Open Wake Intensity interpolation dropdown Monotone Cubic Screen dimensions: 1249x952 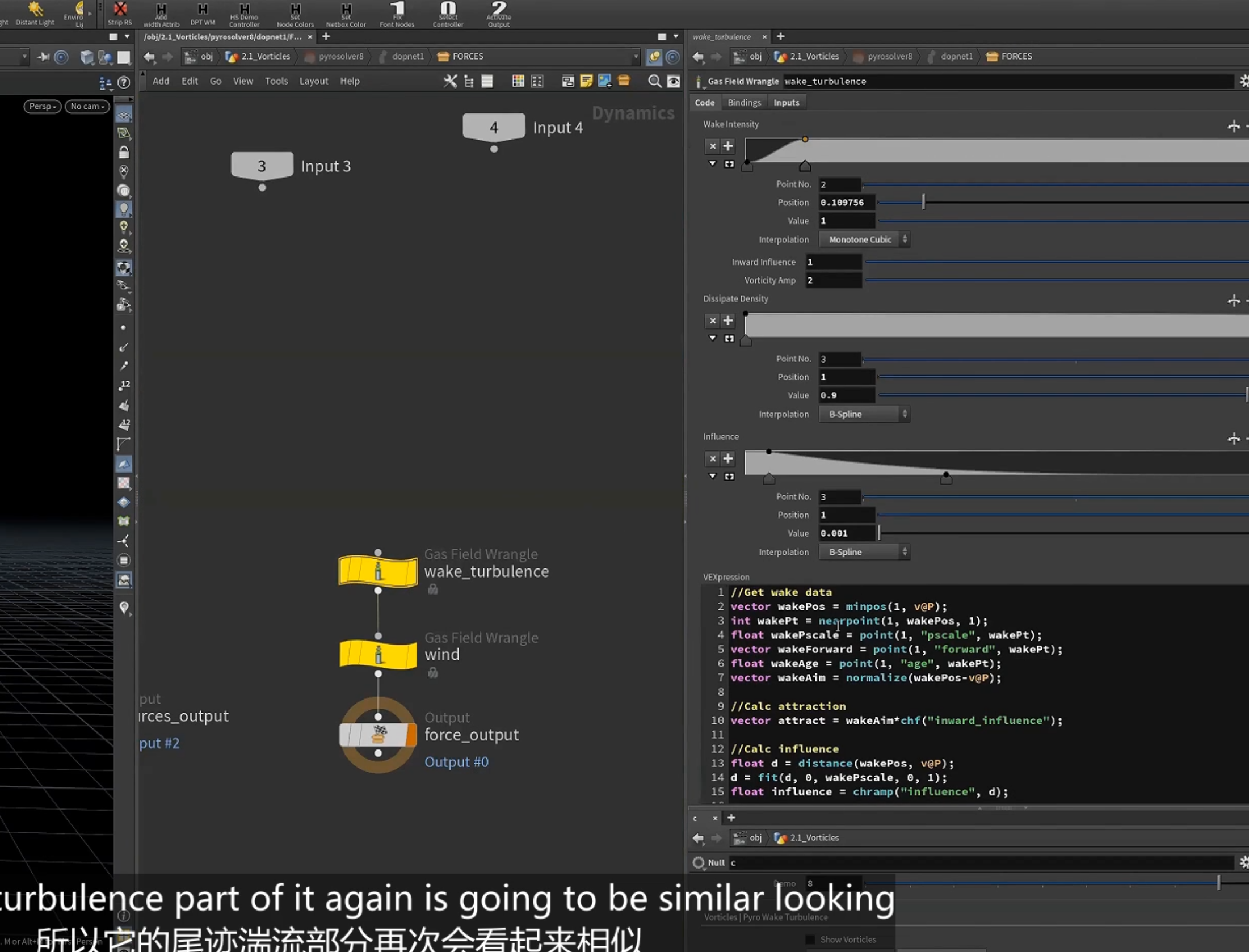coord(864,239)
